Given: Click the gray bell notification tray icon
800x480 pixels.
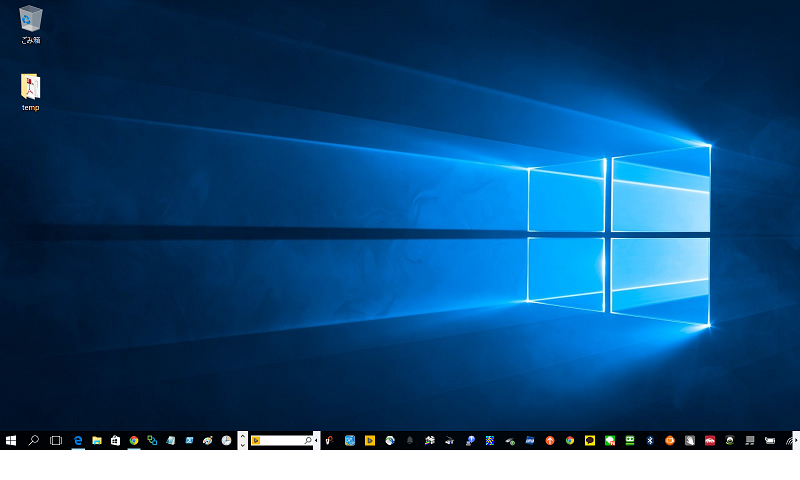Looking at the screenshot, I should (410, 440).
